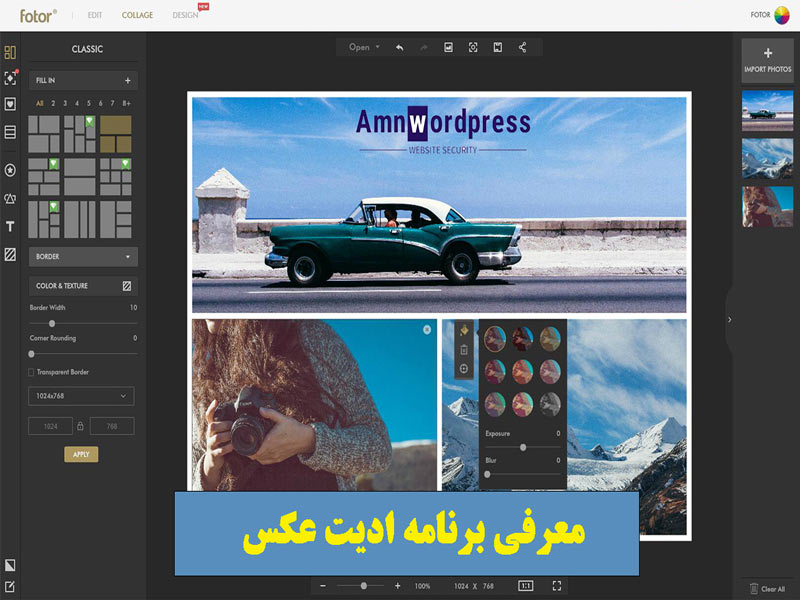
Task: Switch to the EDIT tab
Action: pyautogui.click(x=95, y=15)
